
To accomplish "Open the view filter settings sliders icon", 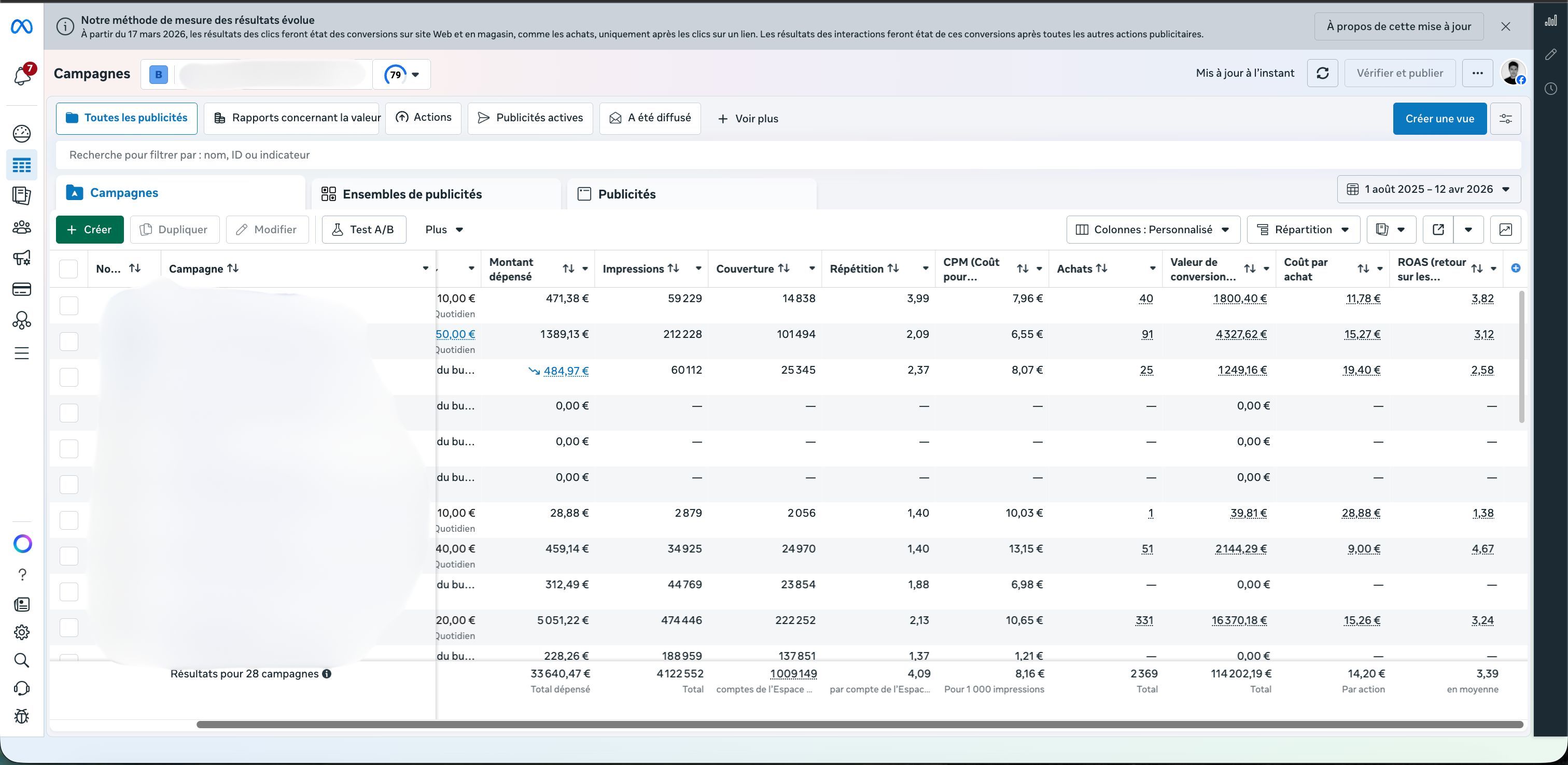I will tap(1505, 119).
